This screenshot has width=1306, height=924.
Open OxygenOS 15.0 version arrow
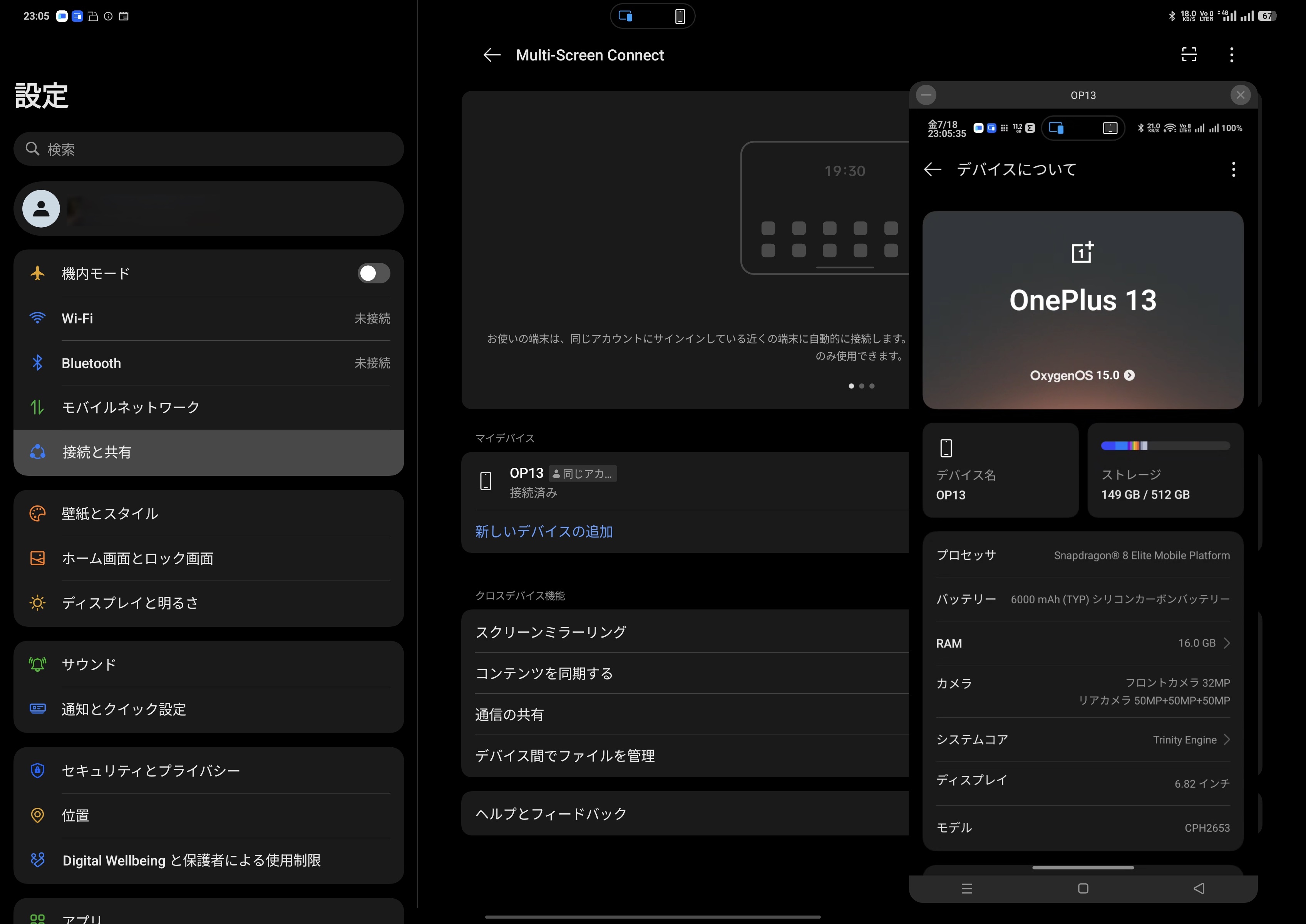(1130, 375)
